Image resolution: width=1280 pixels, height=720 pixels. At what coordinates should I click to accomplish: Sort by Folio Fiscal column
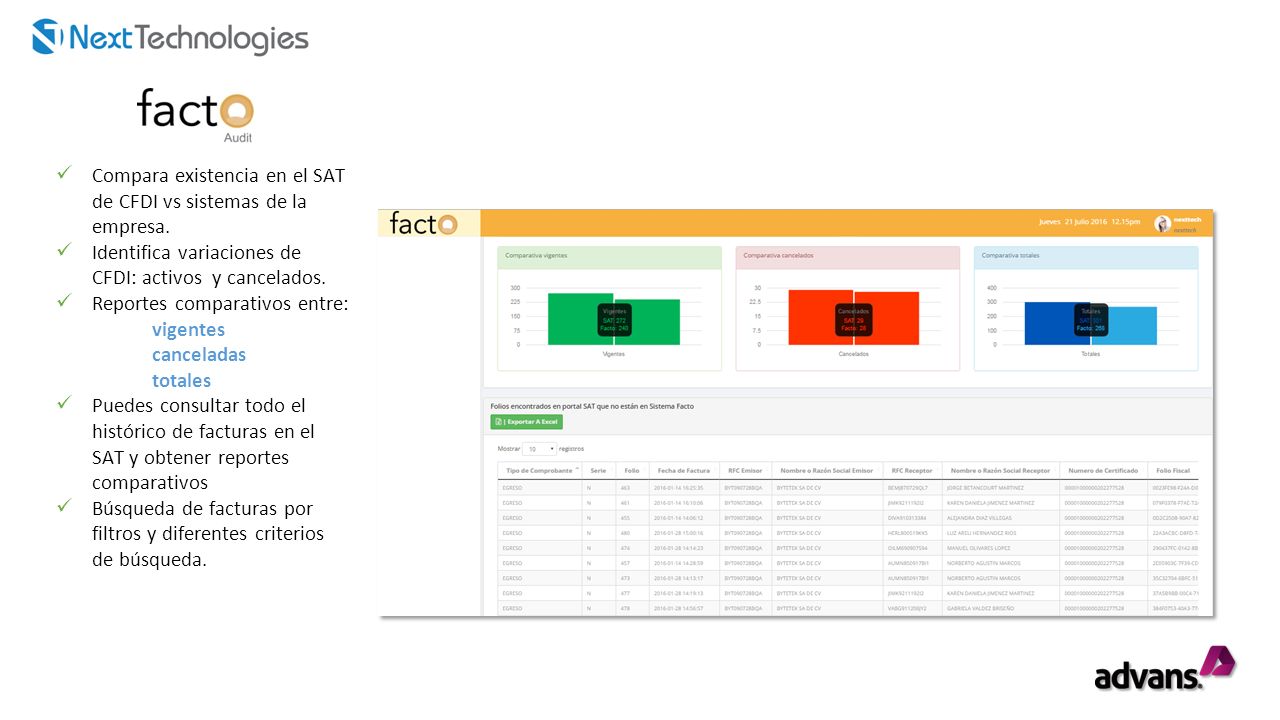point(1172,470)
